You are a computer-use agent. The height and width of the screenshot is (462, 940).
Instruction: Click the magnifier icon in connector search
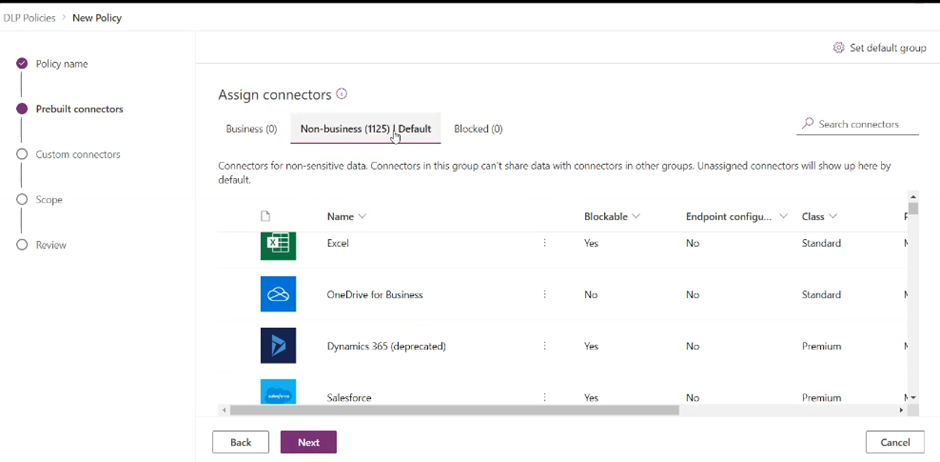pyautogui.click(x=808, y=123)
